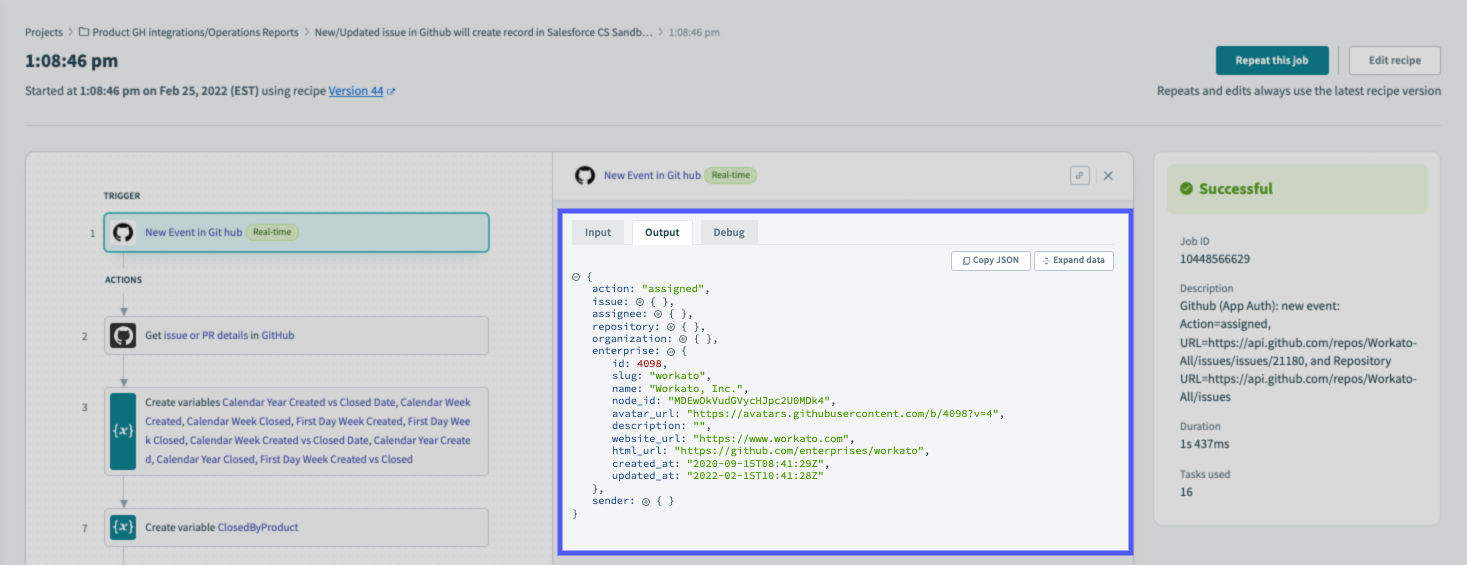Expand the issue object in JSON output

[x=640, y=301]
